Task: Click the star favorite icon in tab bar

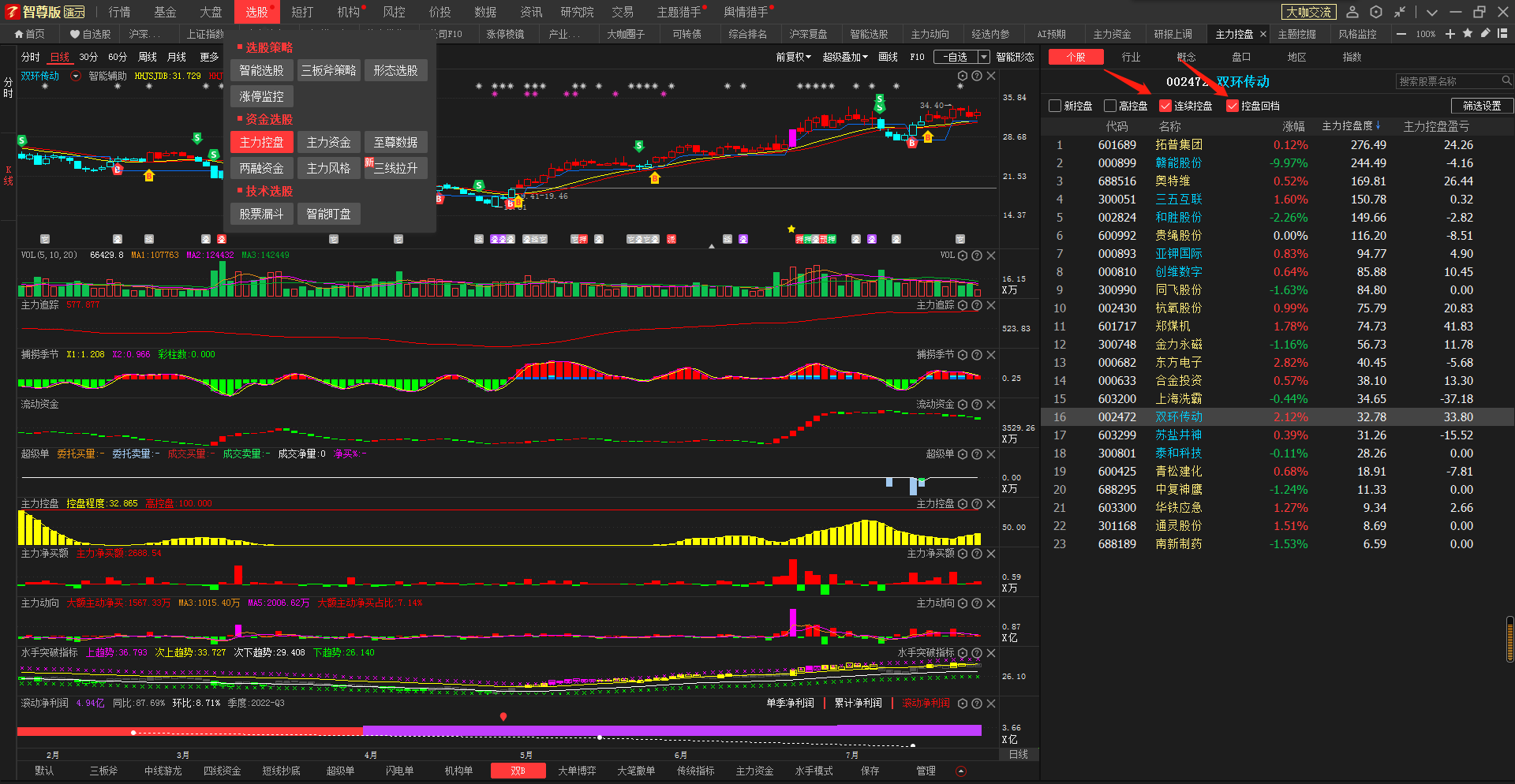Action: [1468, 34]
